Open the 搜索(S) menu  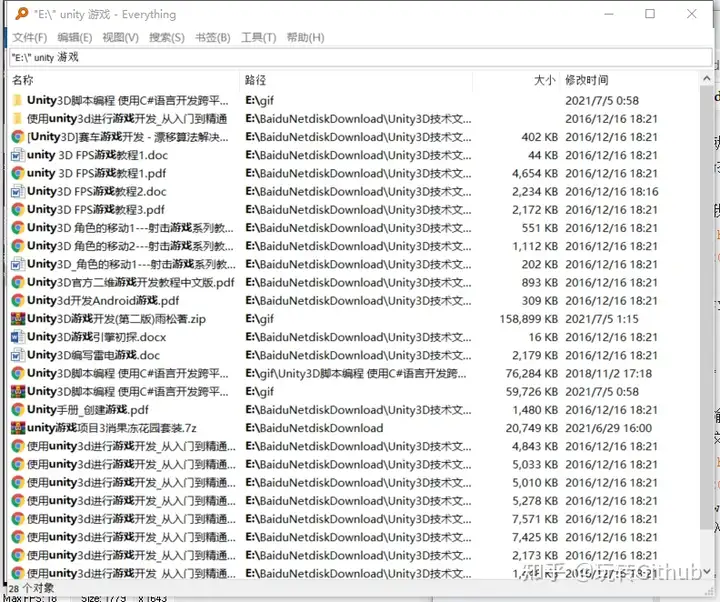coord(167,37)
